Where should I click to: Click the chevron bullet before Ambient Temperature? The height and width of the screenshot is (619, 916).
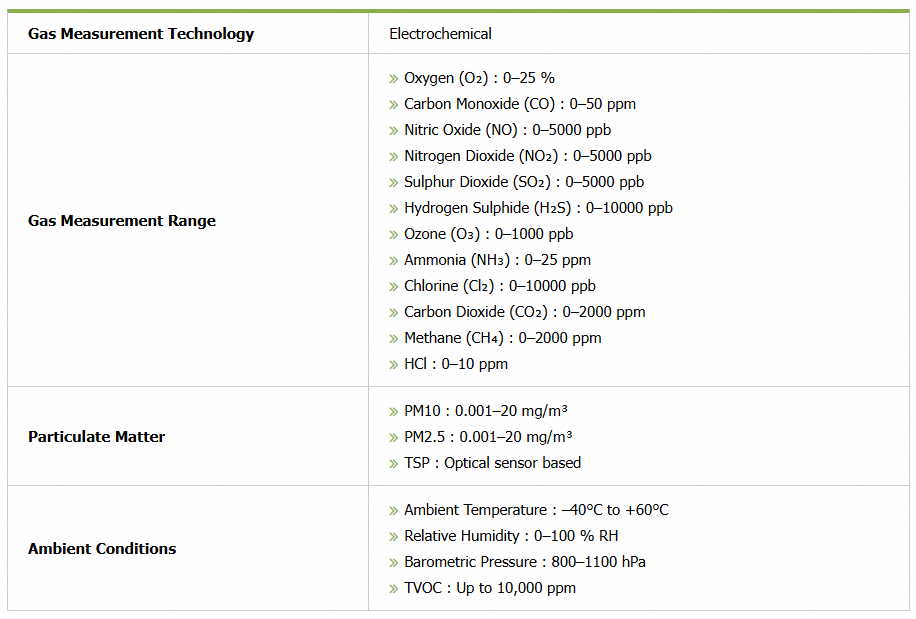[x=394, y=510]
